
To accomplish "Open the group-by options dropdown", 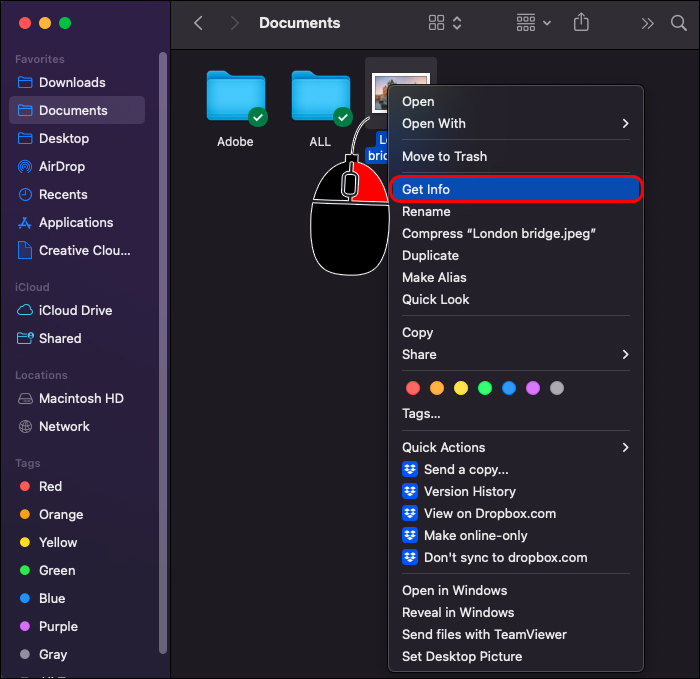I will pos(533,23).
